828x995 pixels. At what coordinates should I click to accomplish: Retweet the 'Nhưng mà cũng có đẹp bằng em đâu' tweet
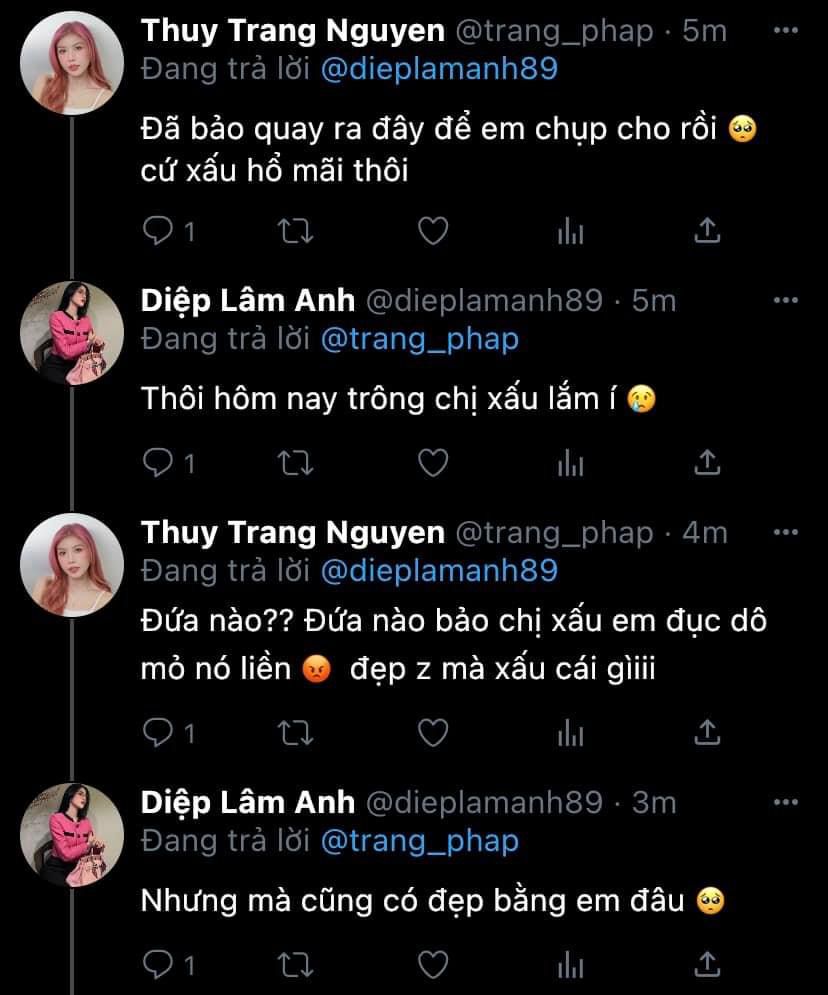click(295, 965)
